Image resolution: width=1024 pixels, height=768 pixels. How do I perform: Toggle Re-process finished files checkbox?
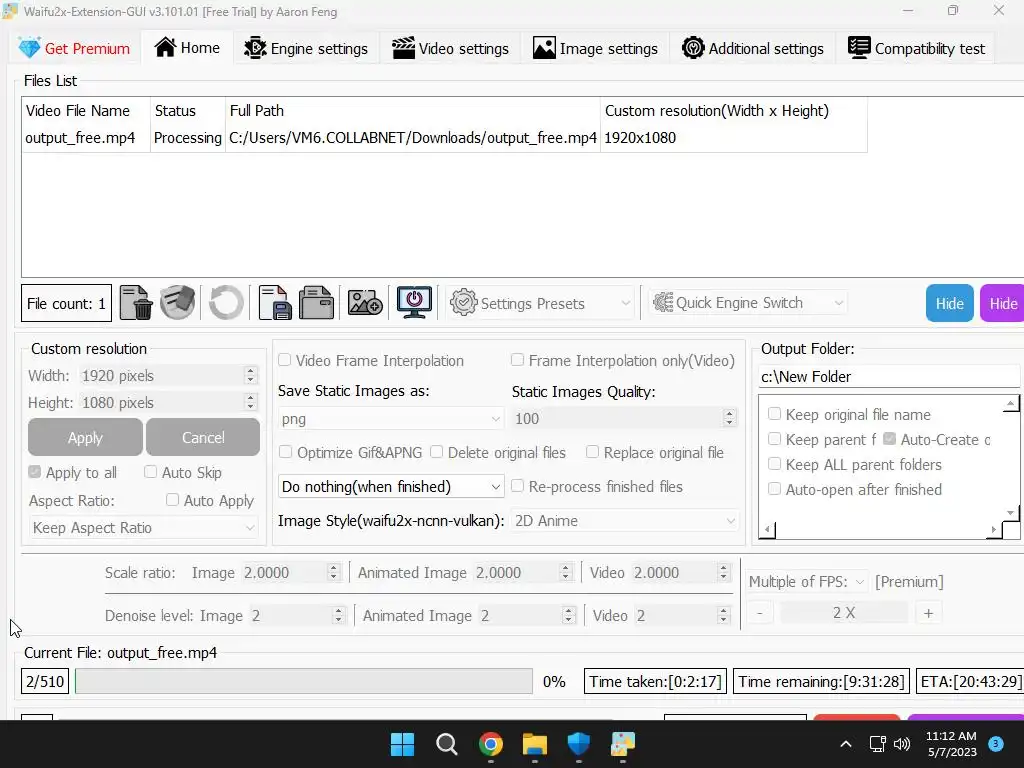tap(517, 486)
